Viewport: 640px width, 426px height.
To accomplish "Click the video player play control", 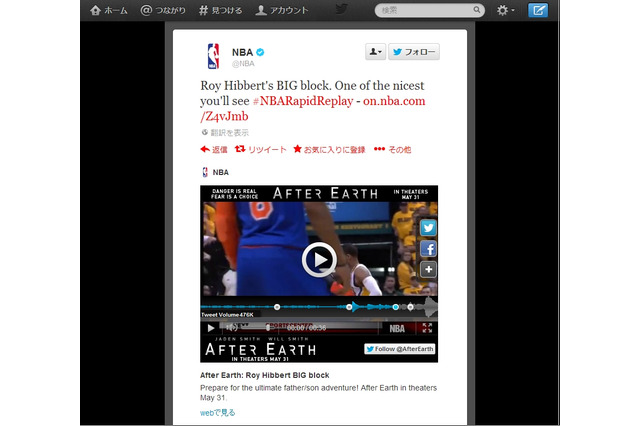I will point(211,328).
